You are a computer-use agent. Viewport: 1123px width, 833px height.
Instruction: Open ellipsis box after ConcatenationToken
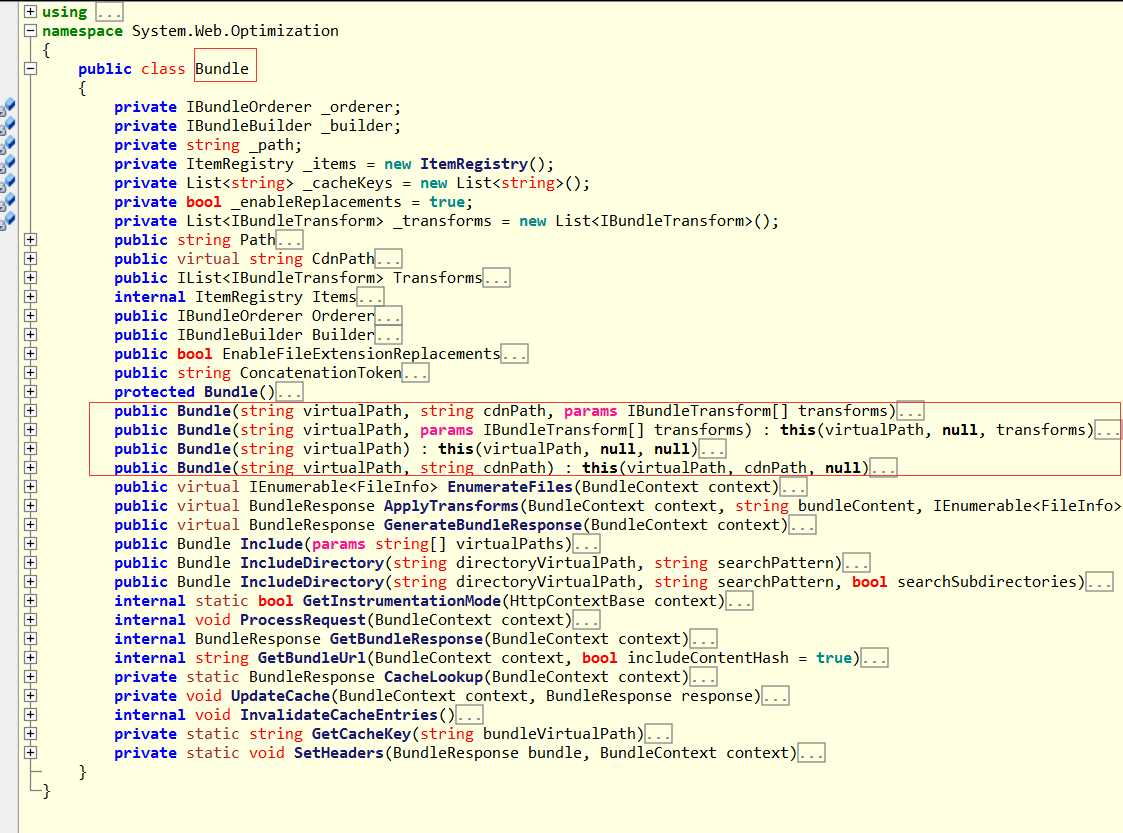[x=415, y=372]
